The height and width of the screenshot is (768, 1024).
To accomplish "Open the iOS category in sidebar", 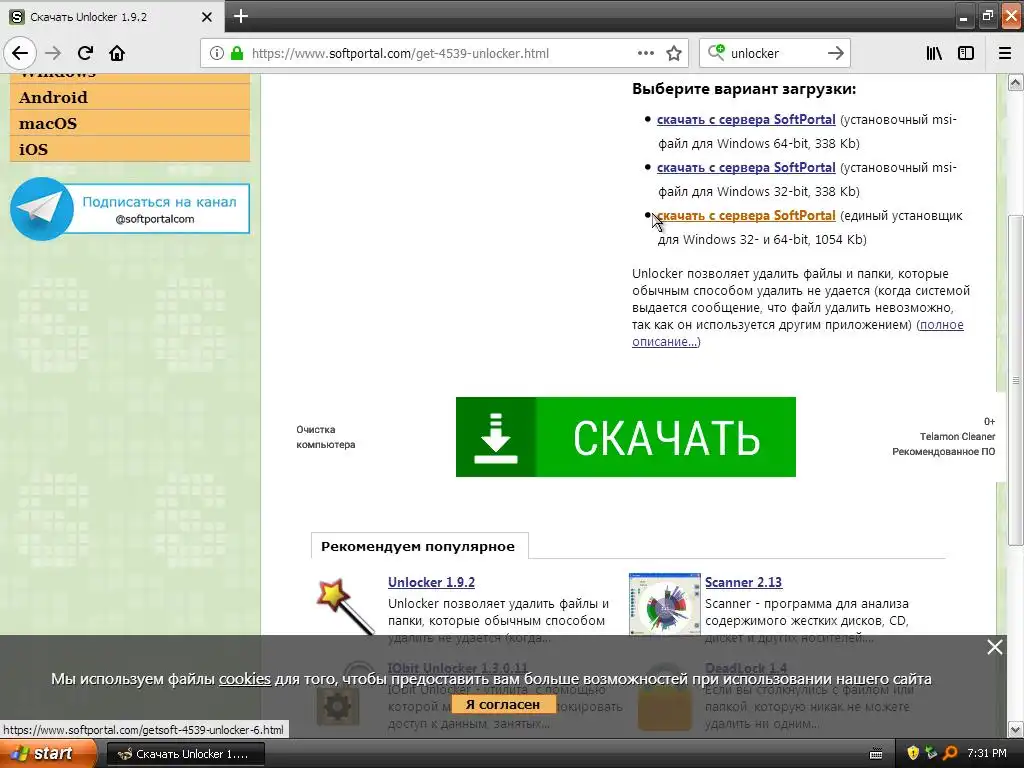I will (x=130, y=150).
